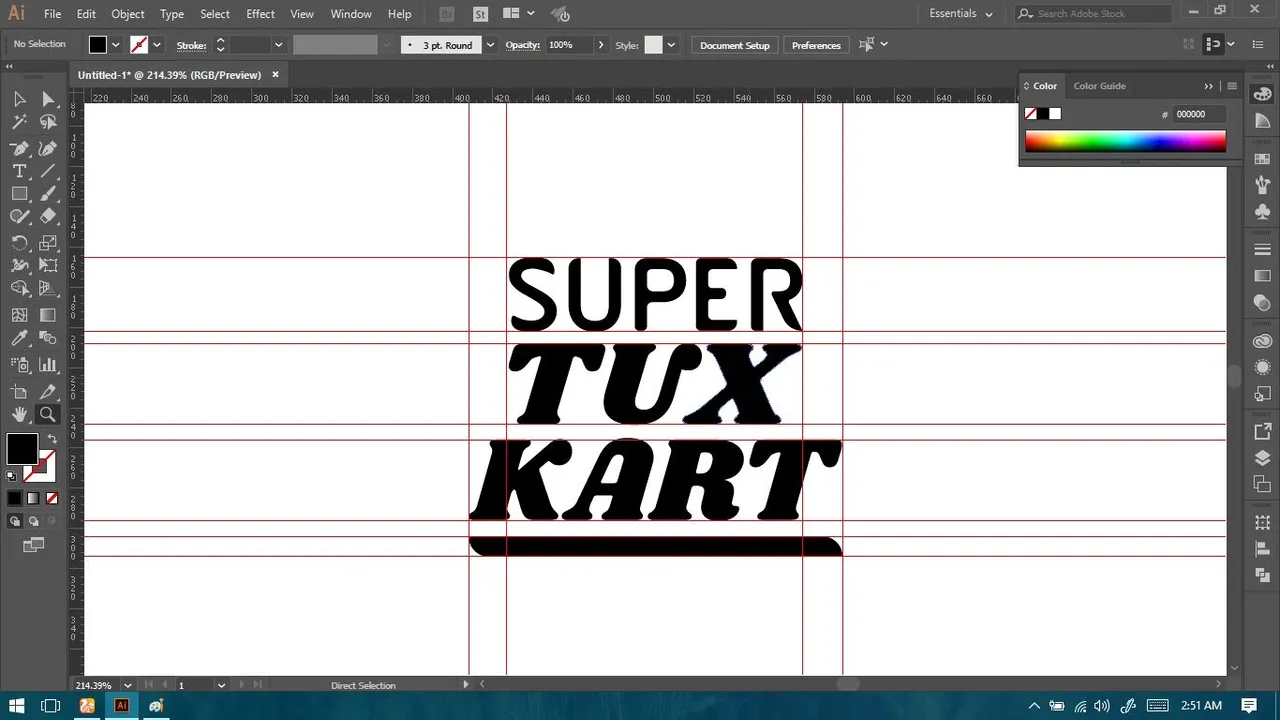Image resolution: width=1280 pixels, height=720 pixels.
Task: Select the Gradient tool
Action: pyautogui.click(x=48, y=315)
